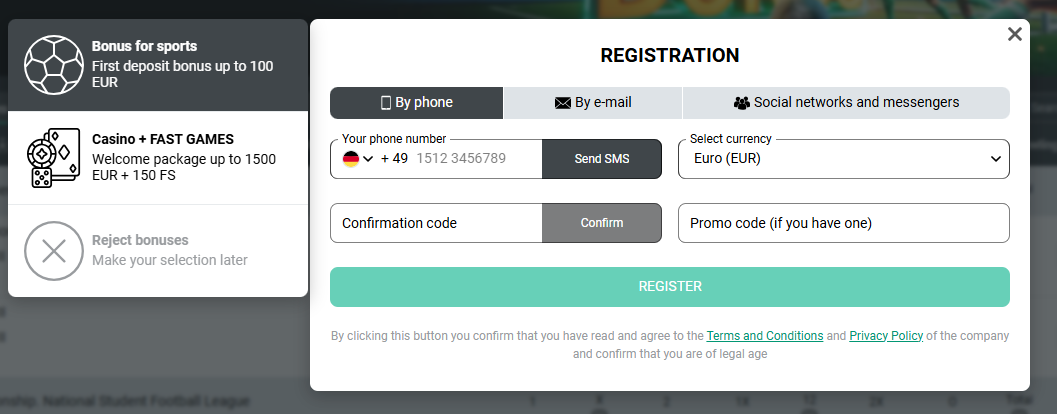The image size is (1057, 414).
Task: Click the Promo code input field
Action: tap(844, 223)
